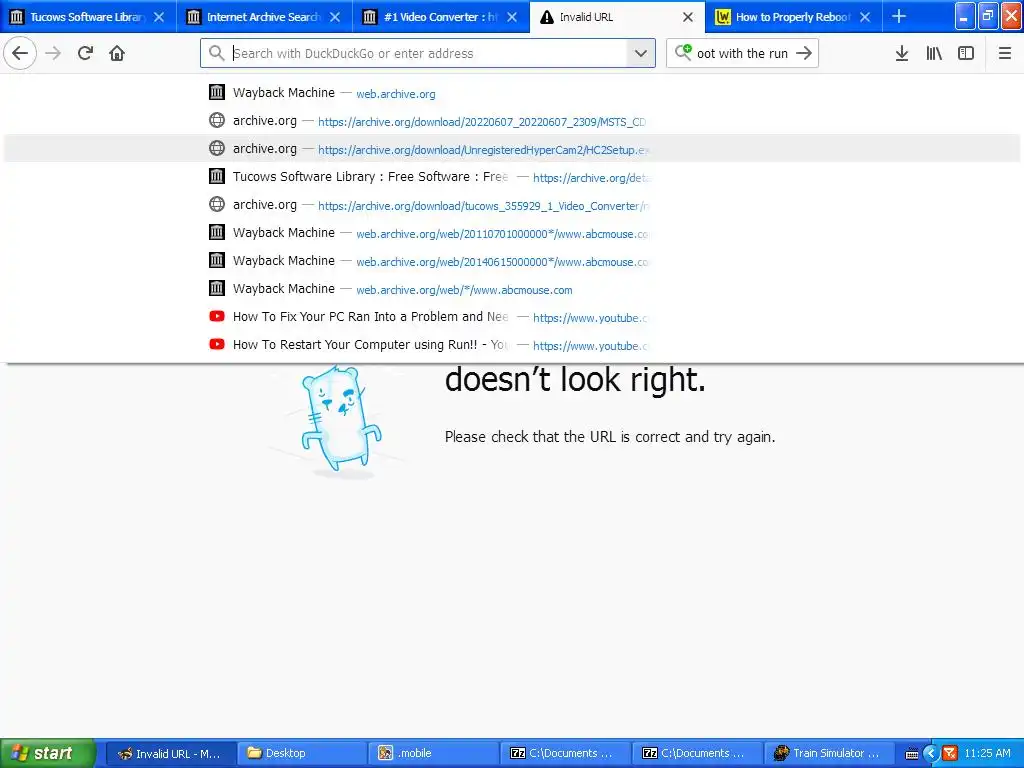1024x768 pixels.
Task: Open the Firefox hamburger menu
Action: pos(1004,53)
